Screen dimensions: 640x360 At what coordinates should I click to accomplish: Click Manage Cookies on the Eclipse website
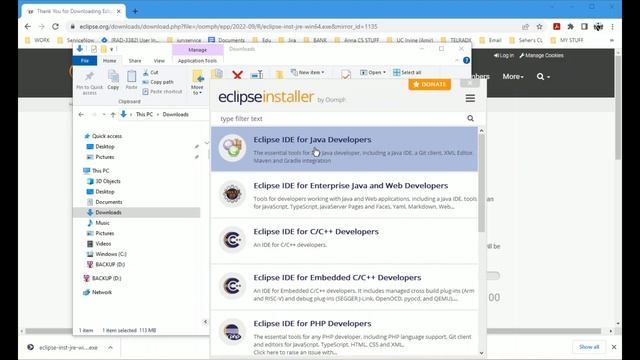[541, 55]
